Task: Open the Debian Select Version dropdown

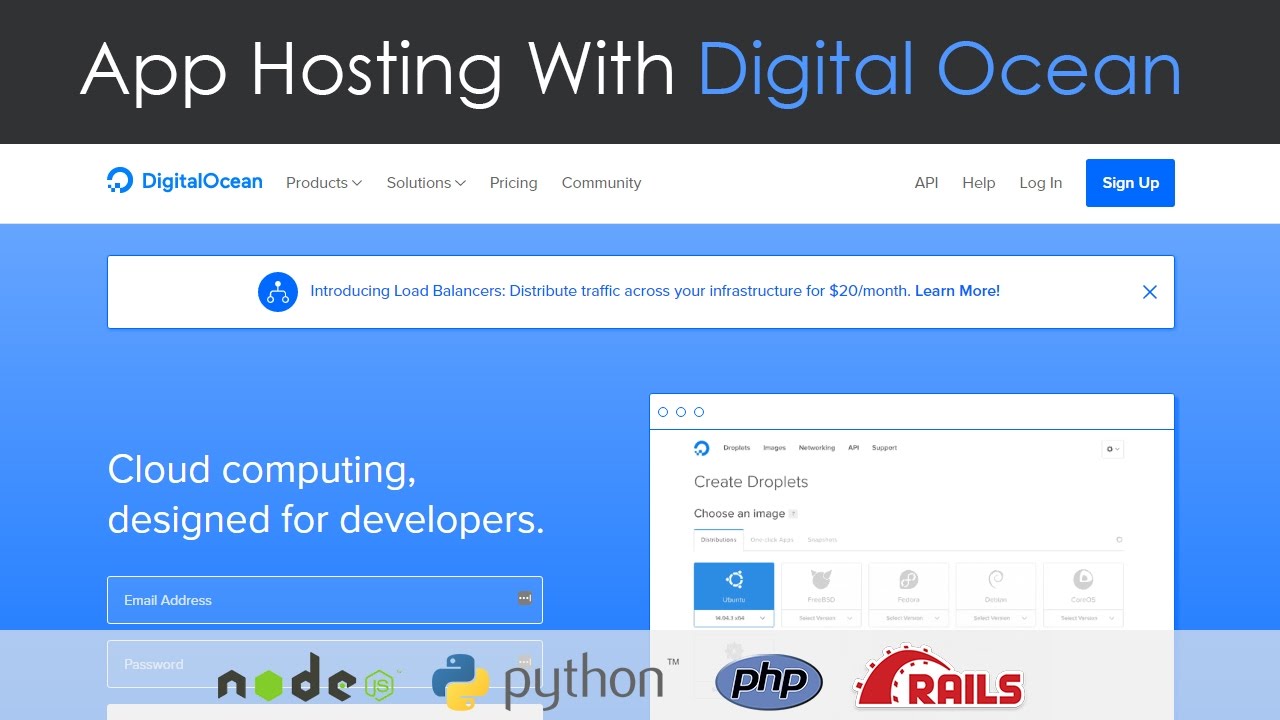Action: 996,618
